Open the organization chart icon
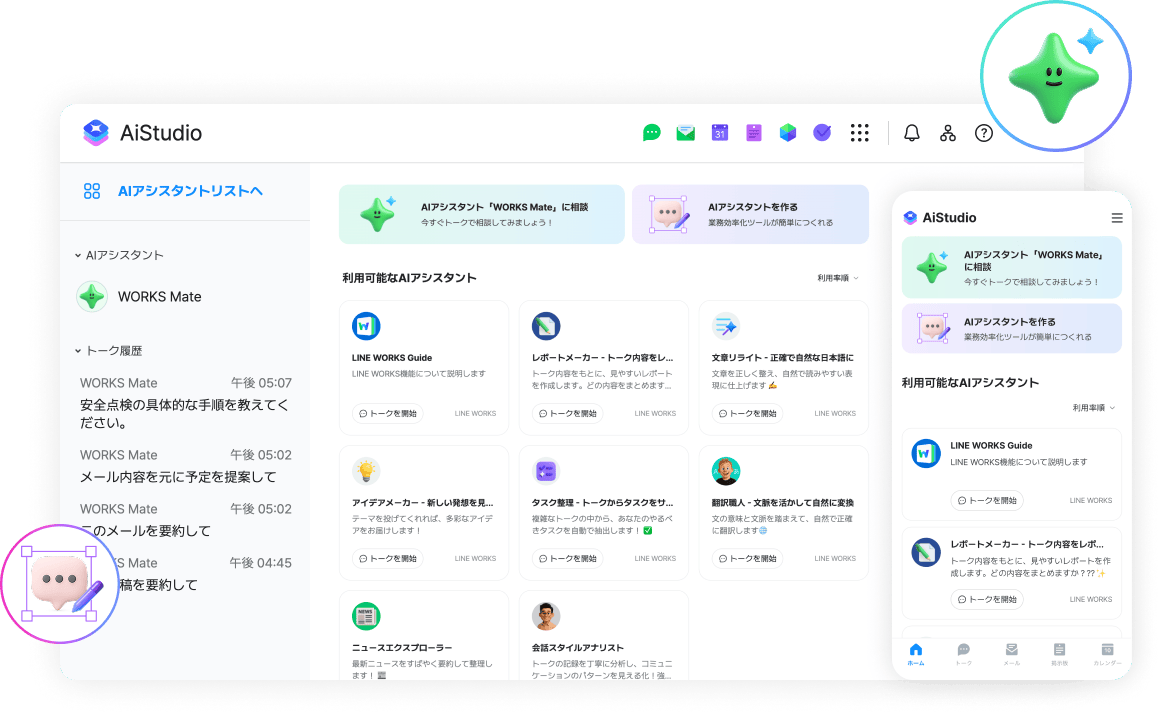 (x=948, y=133)
